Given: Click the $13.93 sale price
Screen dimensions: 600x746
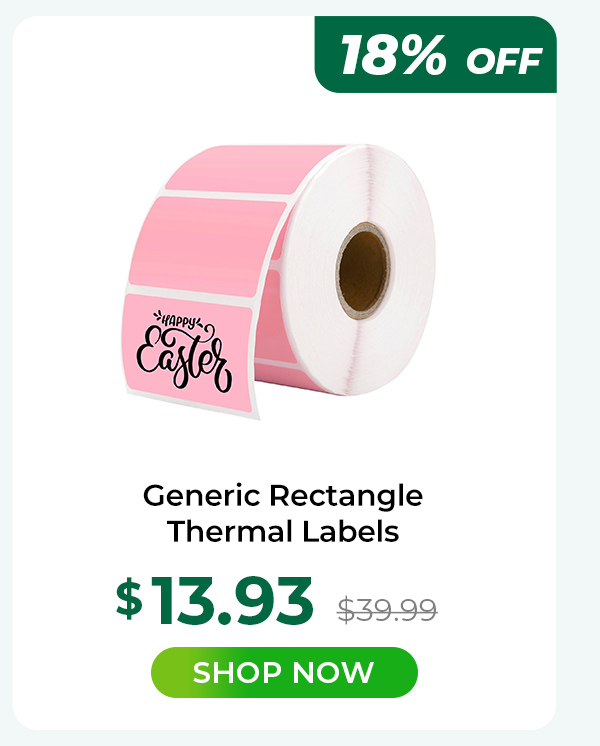Looking at the screenshot, I should pyautogui.click(x=215, y=600).
